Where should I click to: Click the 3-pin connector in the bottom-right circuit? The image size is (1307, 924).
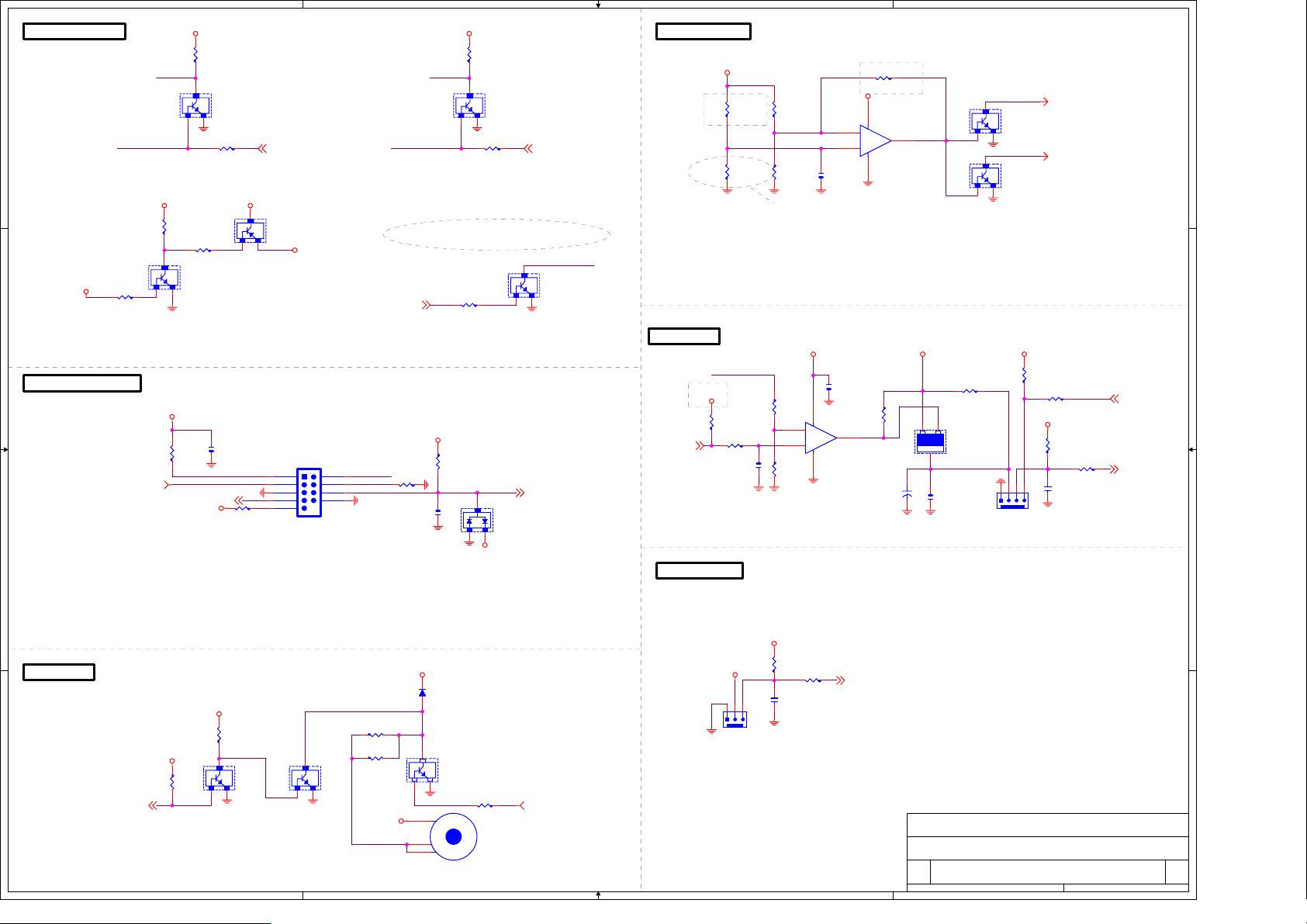pos(735,719)
